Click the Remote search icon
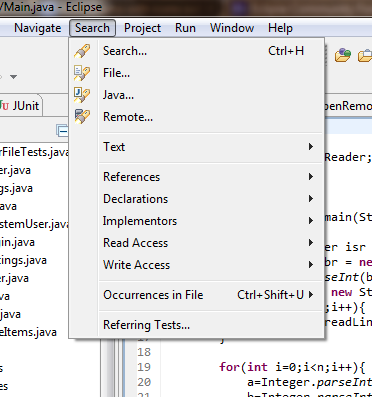Screen dimensions: 389x420 [82, 117]
